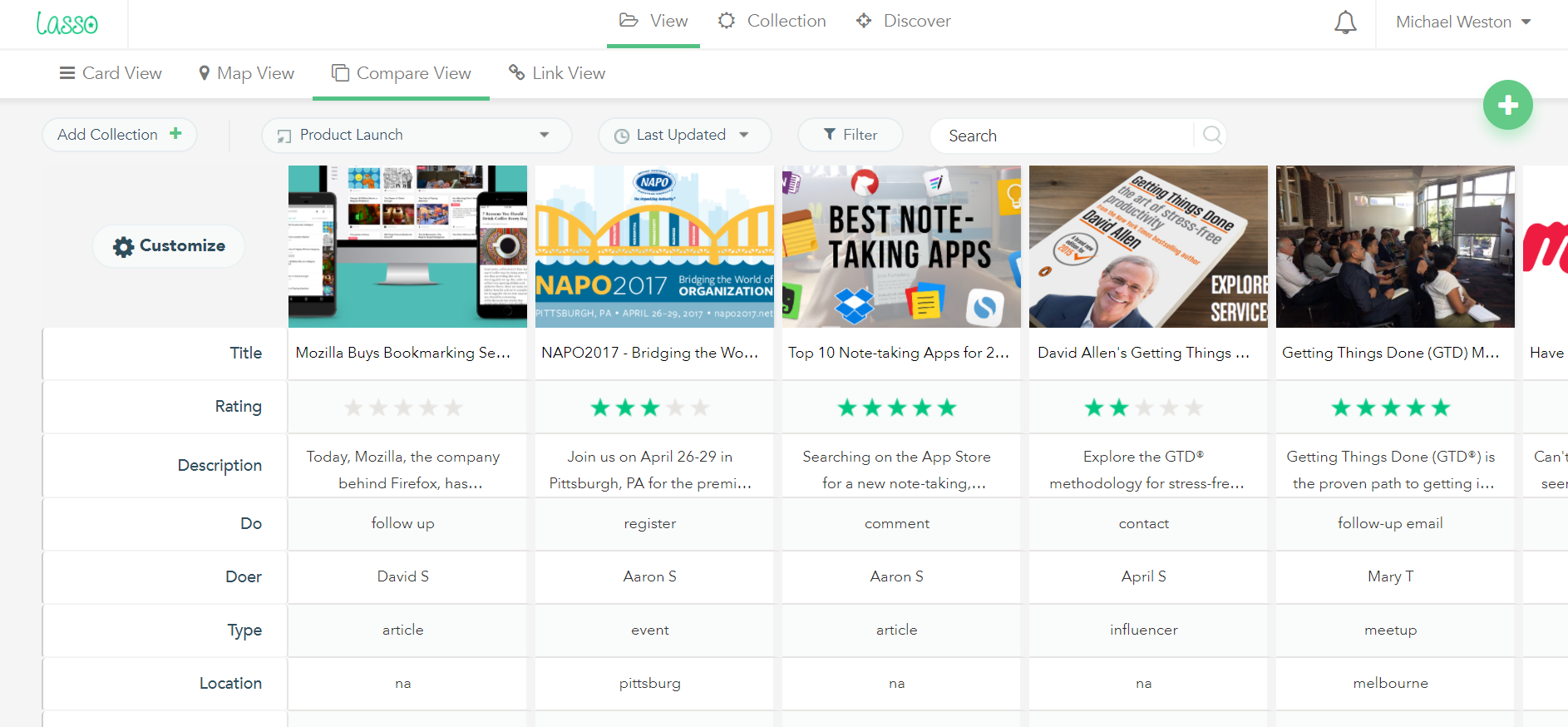Expand the Product Launch collection dropdown
The image size is (1568, 727).
point(544,135)
